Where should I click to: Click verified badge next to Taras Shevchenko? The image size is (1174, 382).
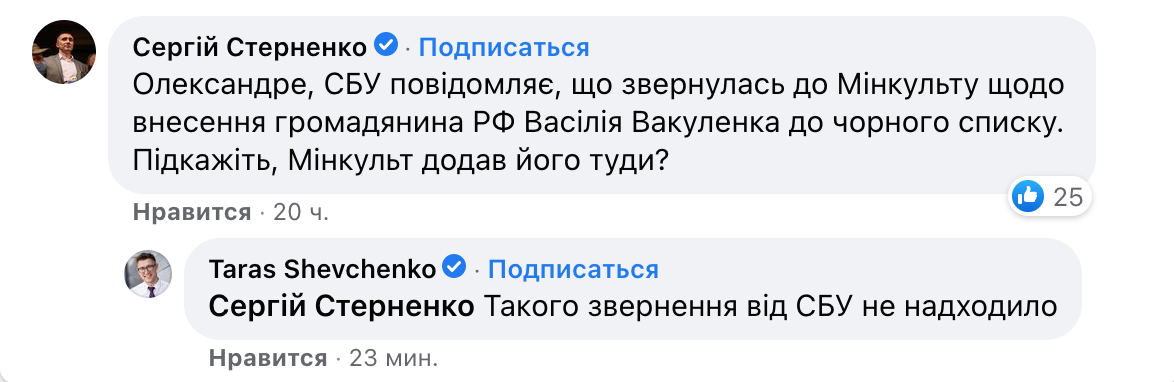(x=454, y=267)
